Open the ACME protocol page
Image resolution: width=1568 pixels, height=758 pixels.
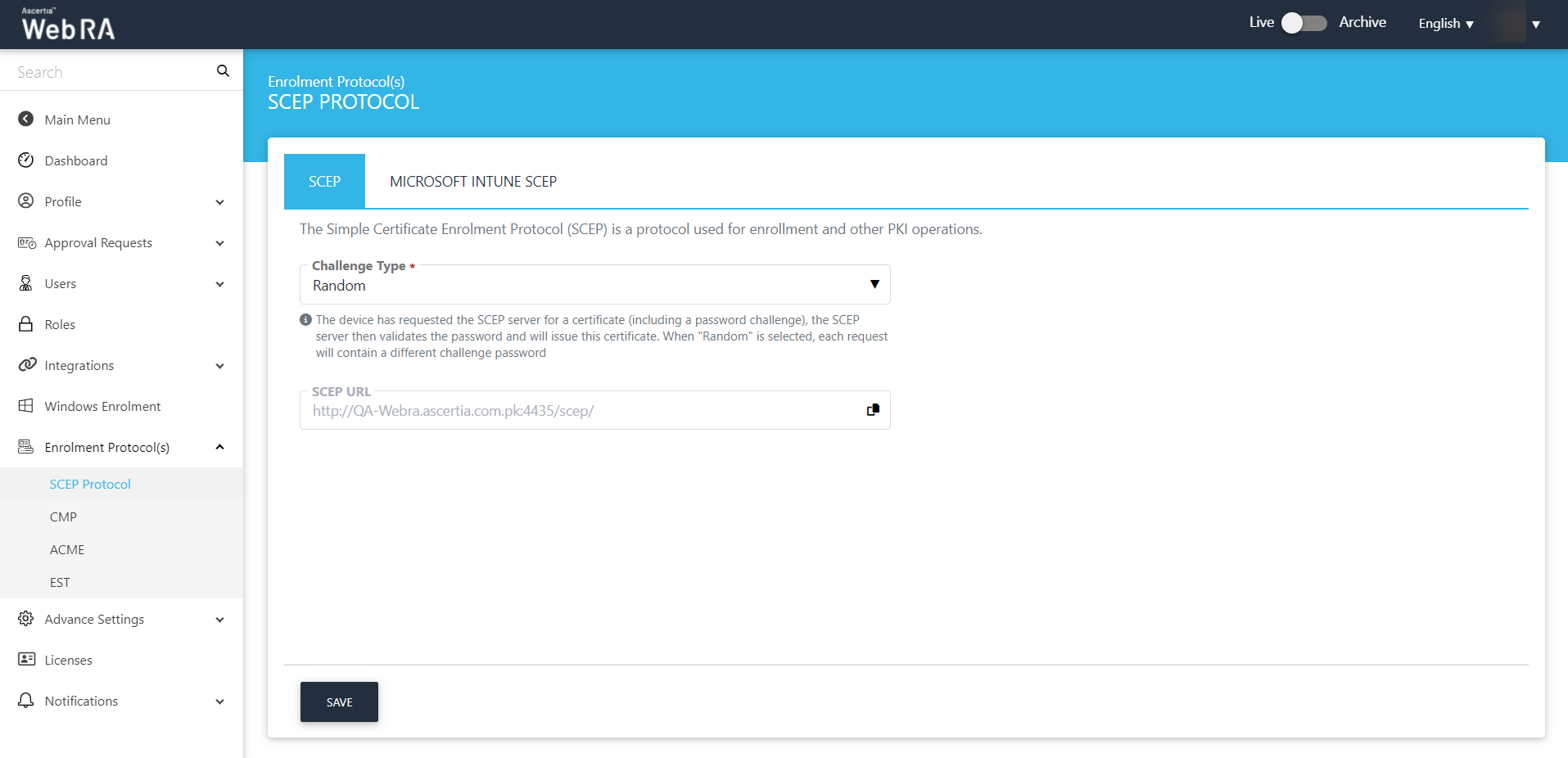[67, 550]
